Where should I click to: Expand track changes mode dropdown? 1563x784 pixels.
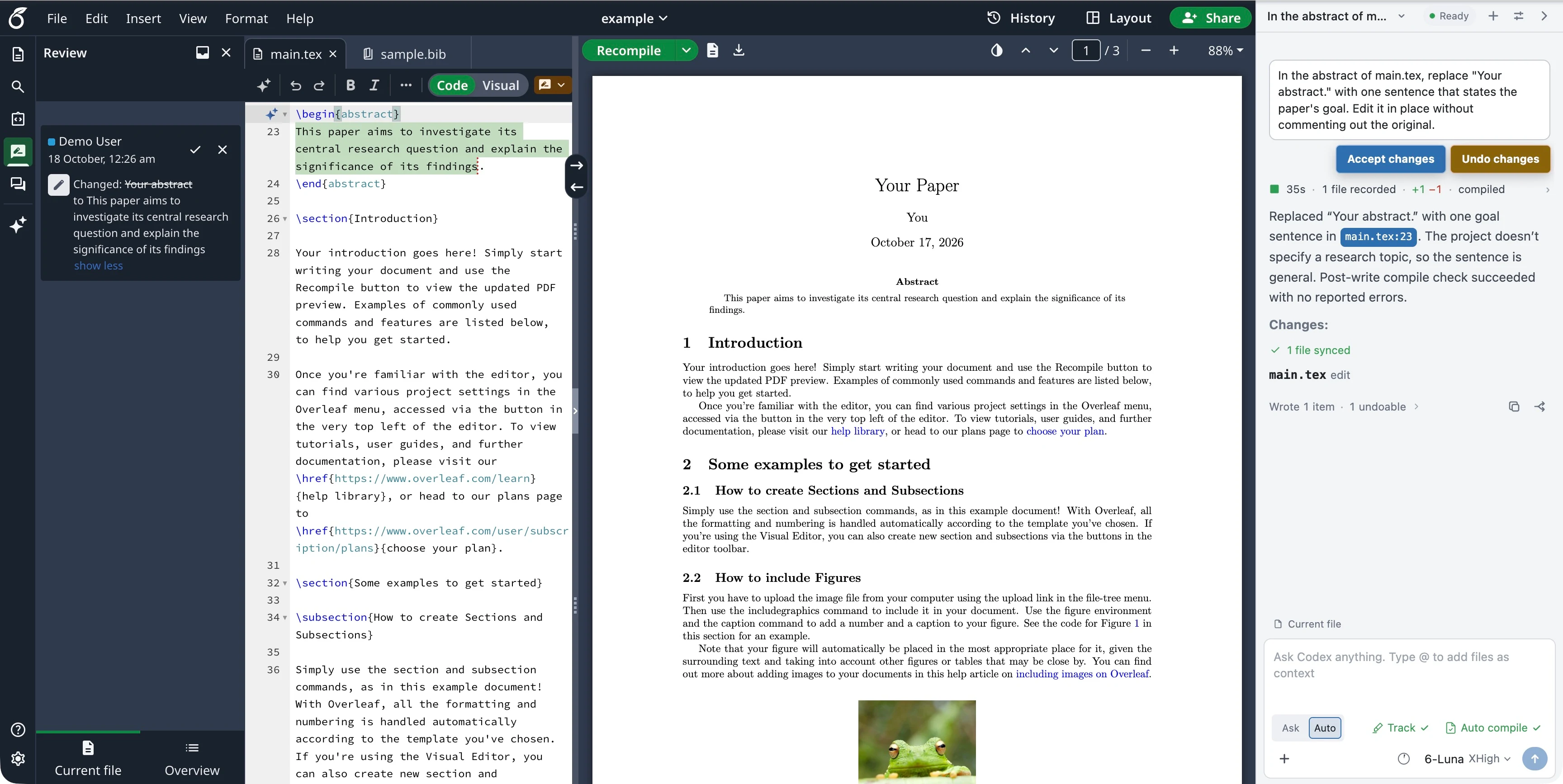click(x=561, y=85)
